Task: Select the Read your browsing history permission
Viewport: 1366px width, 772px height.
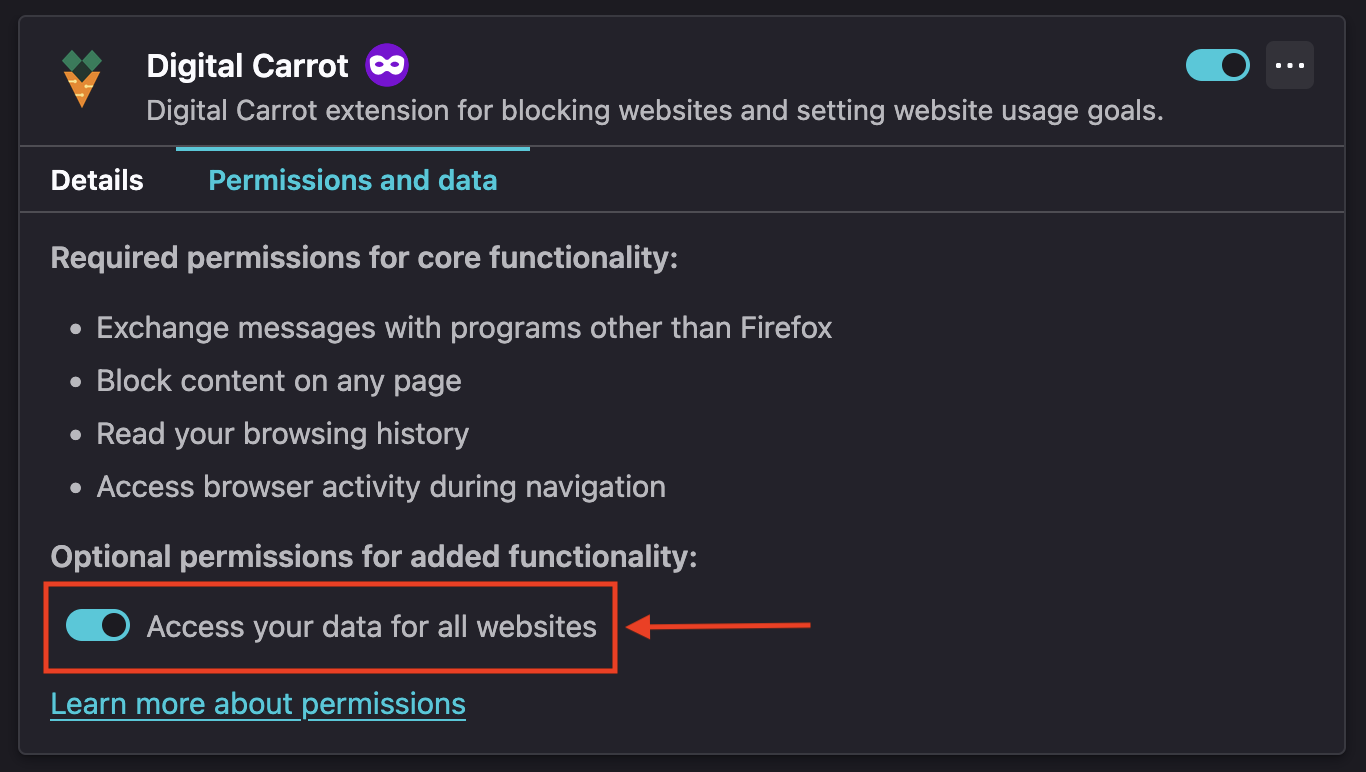Action: click(x=283, y=434)
